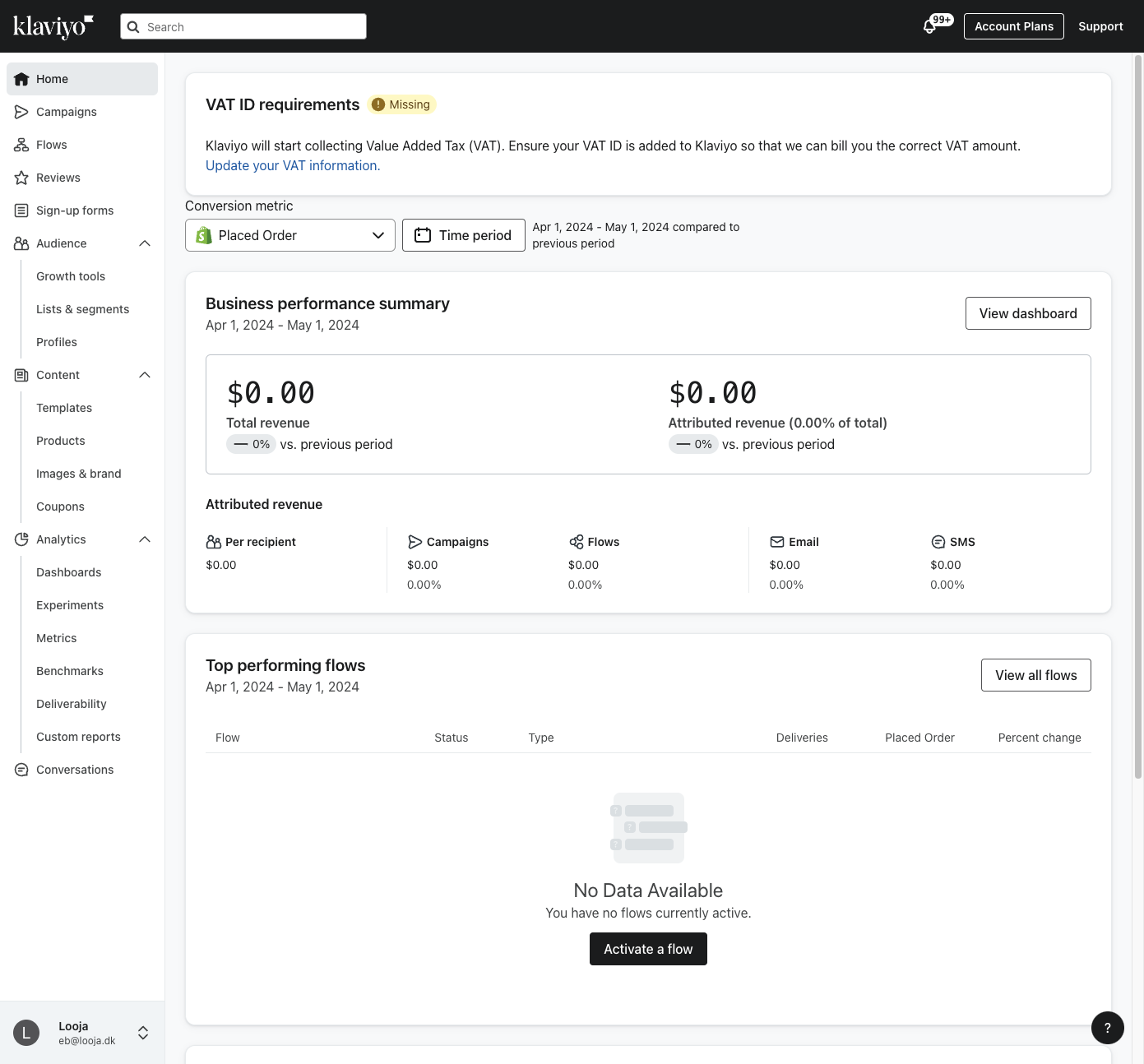1144x1064 pixels.
Task: Click the Klaviyo logo
Action: [53, 26]
